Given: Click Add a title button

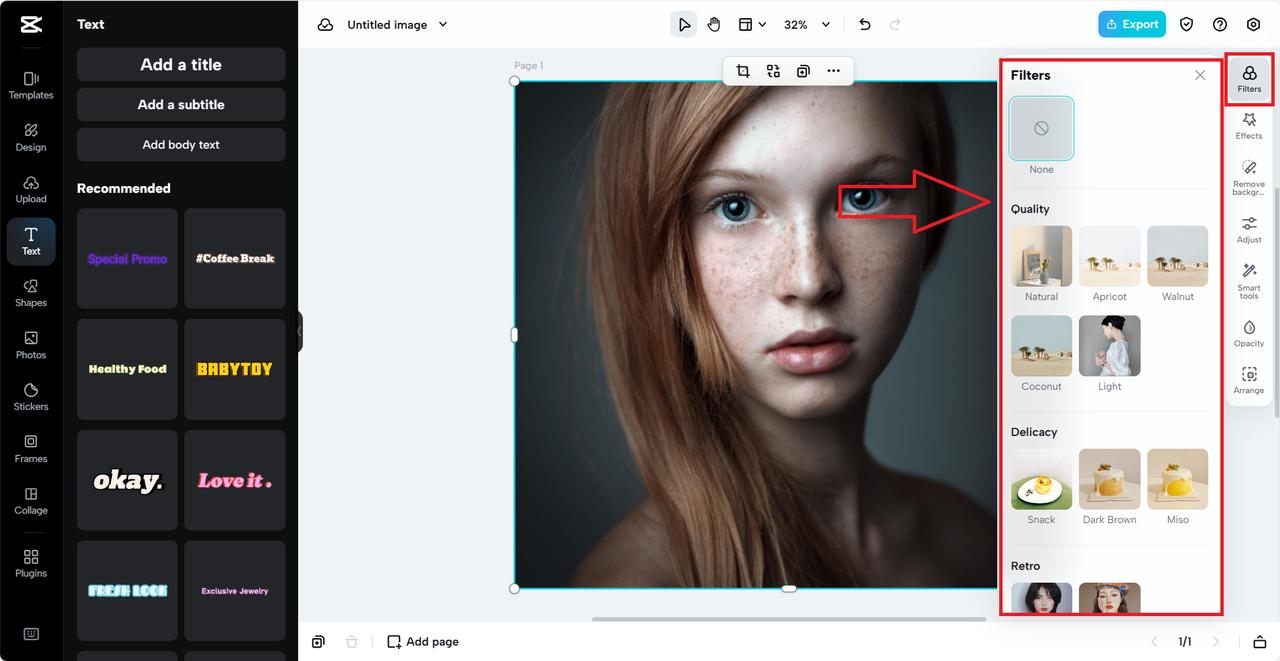Looking at the screenshot, I should [x=181, y=64].
